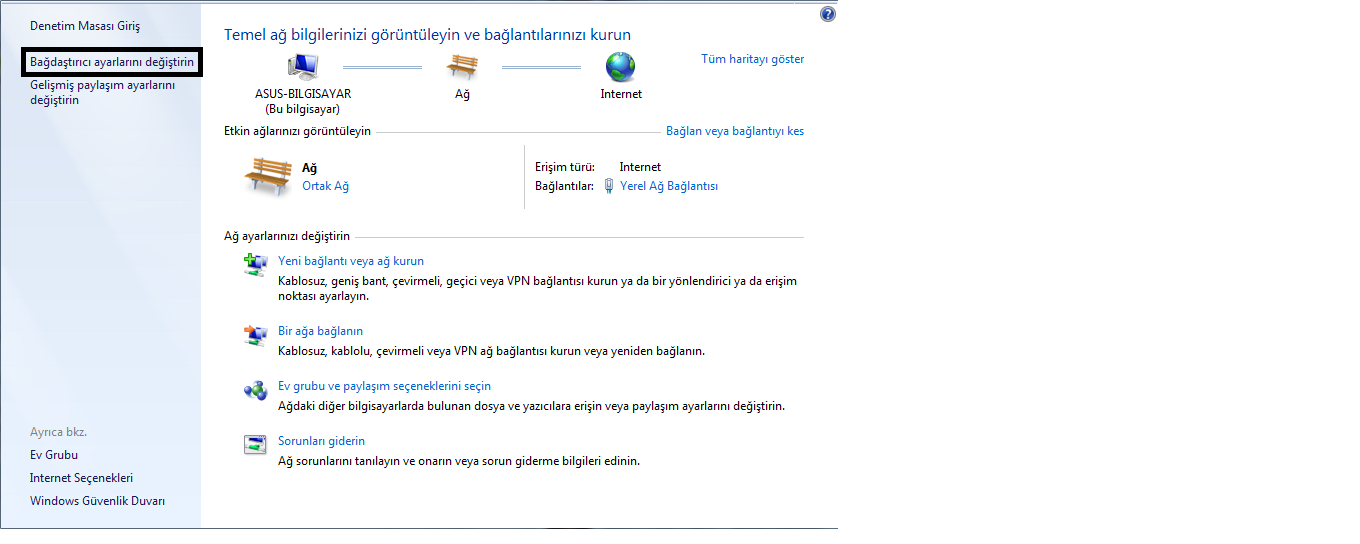Open Bağdaştırıcı ayarlarını değiştirin

point(112,62)
